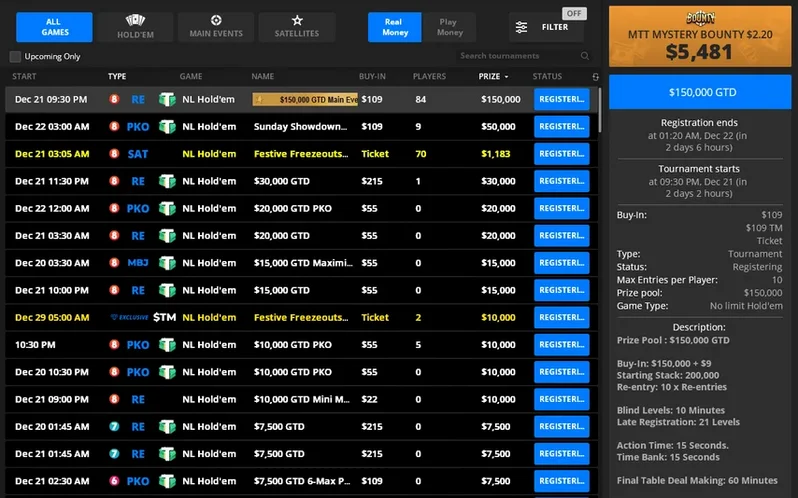
Task: Select Real Money mode
Action: [394, 27]
